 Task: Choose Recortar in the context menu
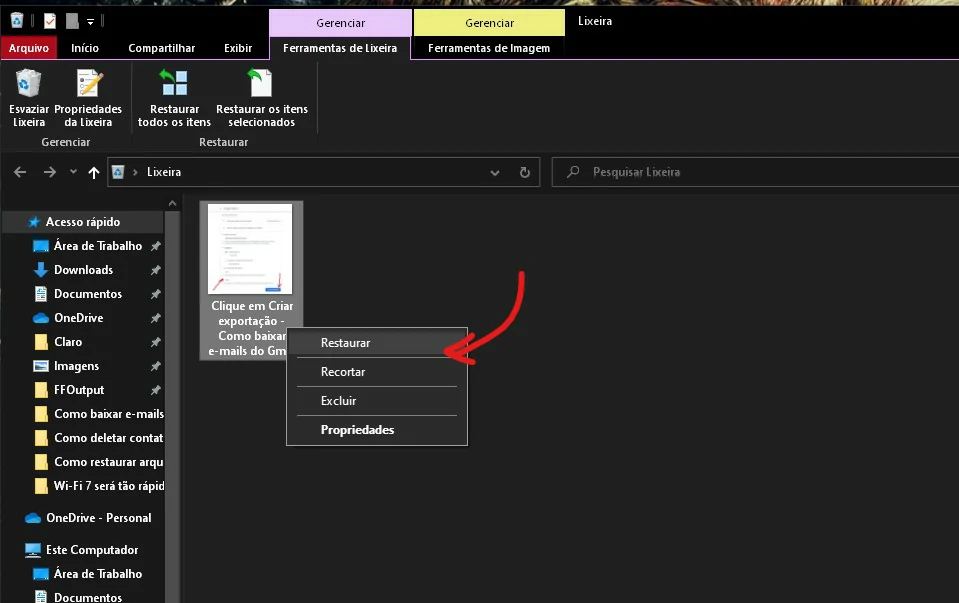click(377, 372)
